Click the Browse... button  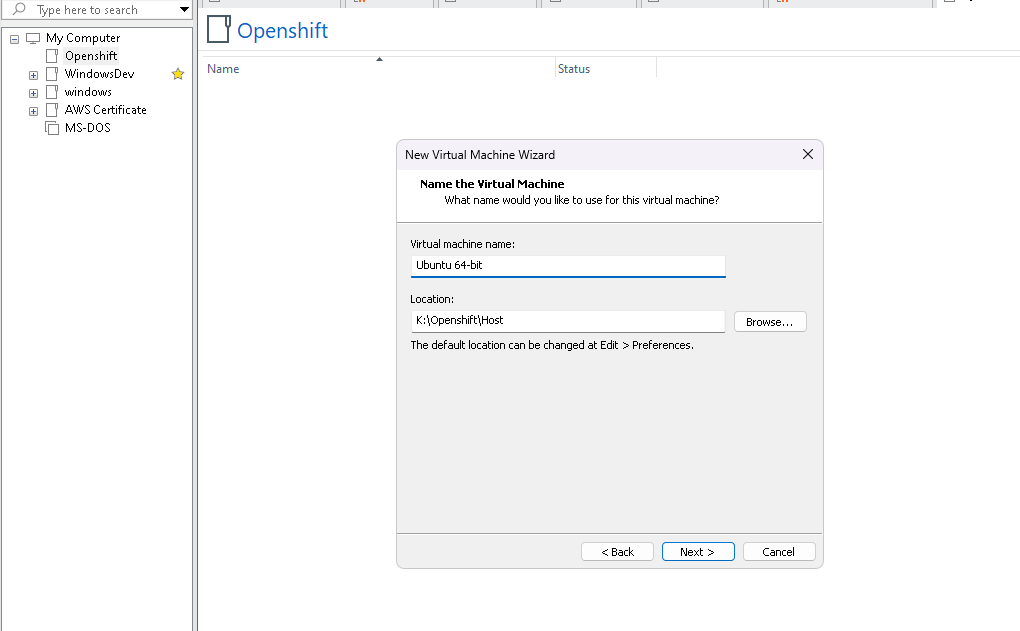[770, 322]
